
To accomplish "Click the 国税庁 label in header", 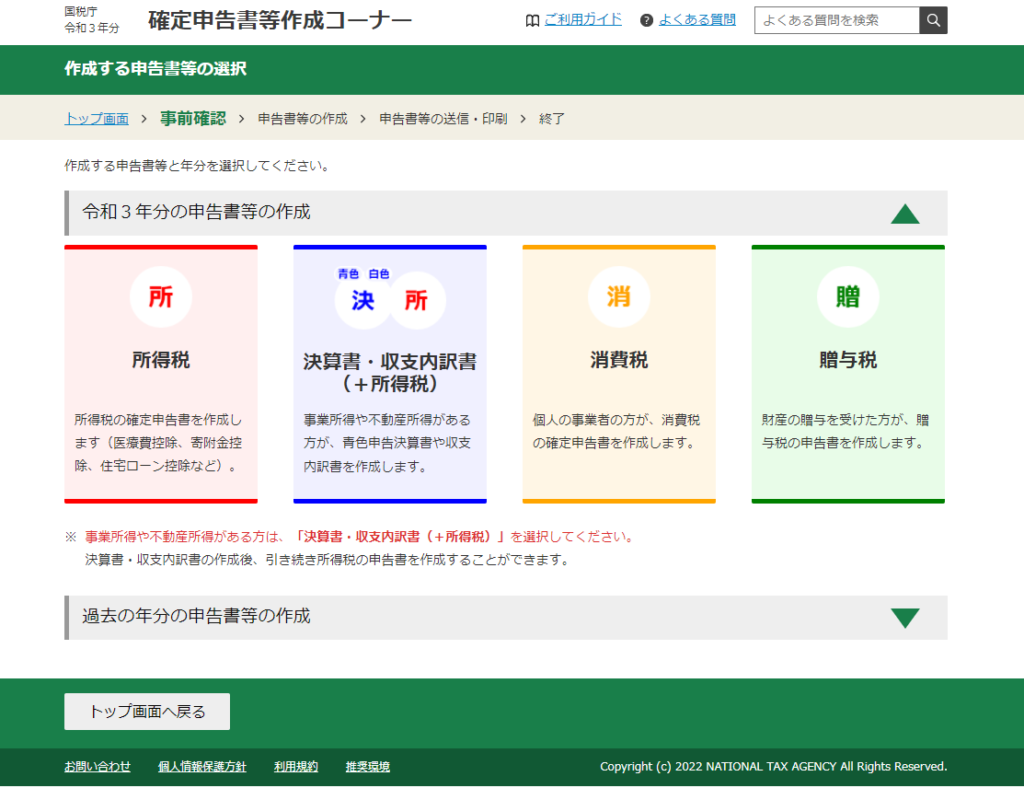I will 81,11.
